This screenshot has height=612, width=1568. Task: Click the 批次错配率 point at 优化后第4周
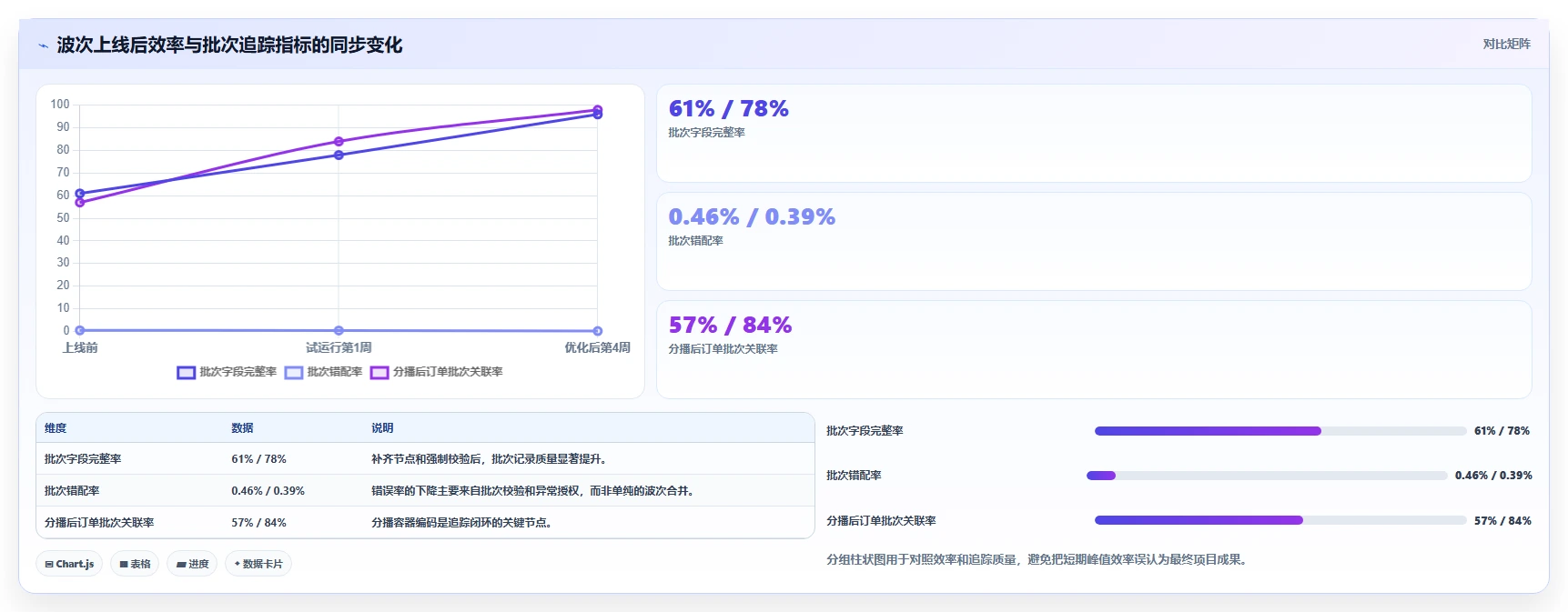tap(597, 331)
